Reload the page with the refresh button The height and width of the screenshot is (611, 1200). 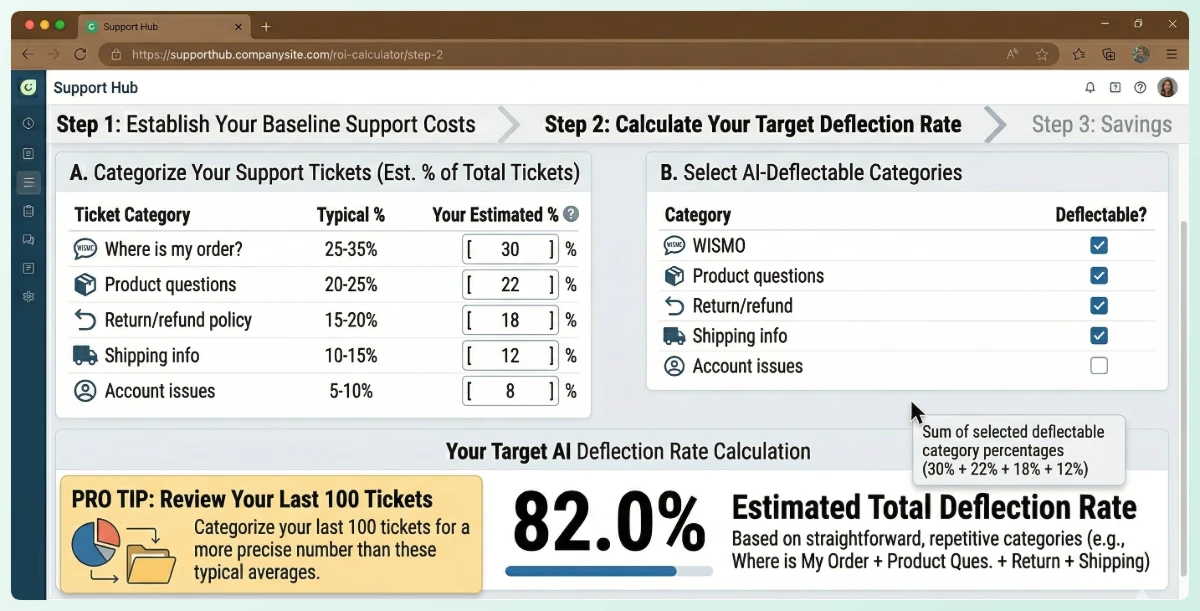point(80,54)
